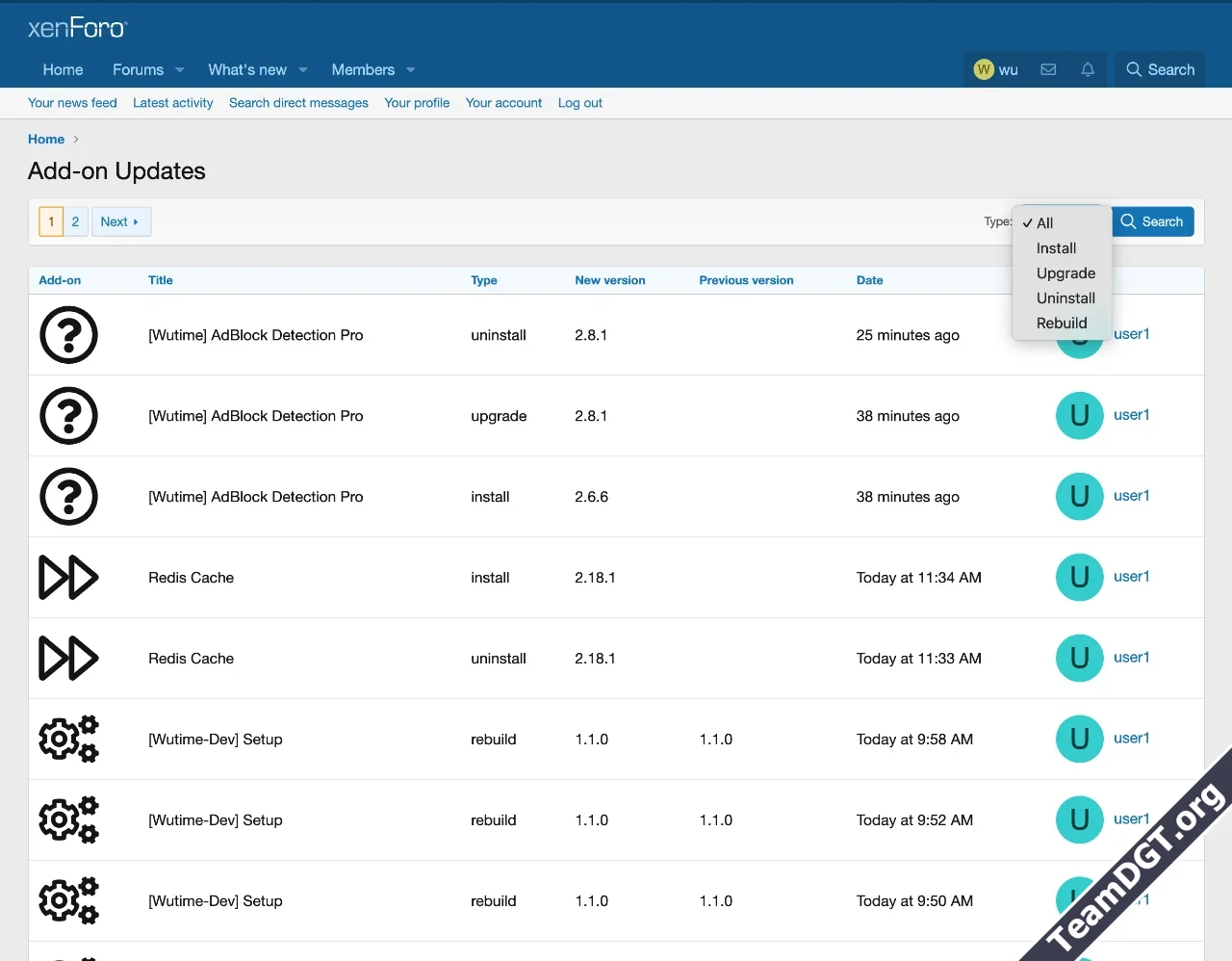
Task: Click the wu user avatar in navbar
Action: [984, 69]
